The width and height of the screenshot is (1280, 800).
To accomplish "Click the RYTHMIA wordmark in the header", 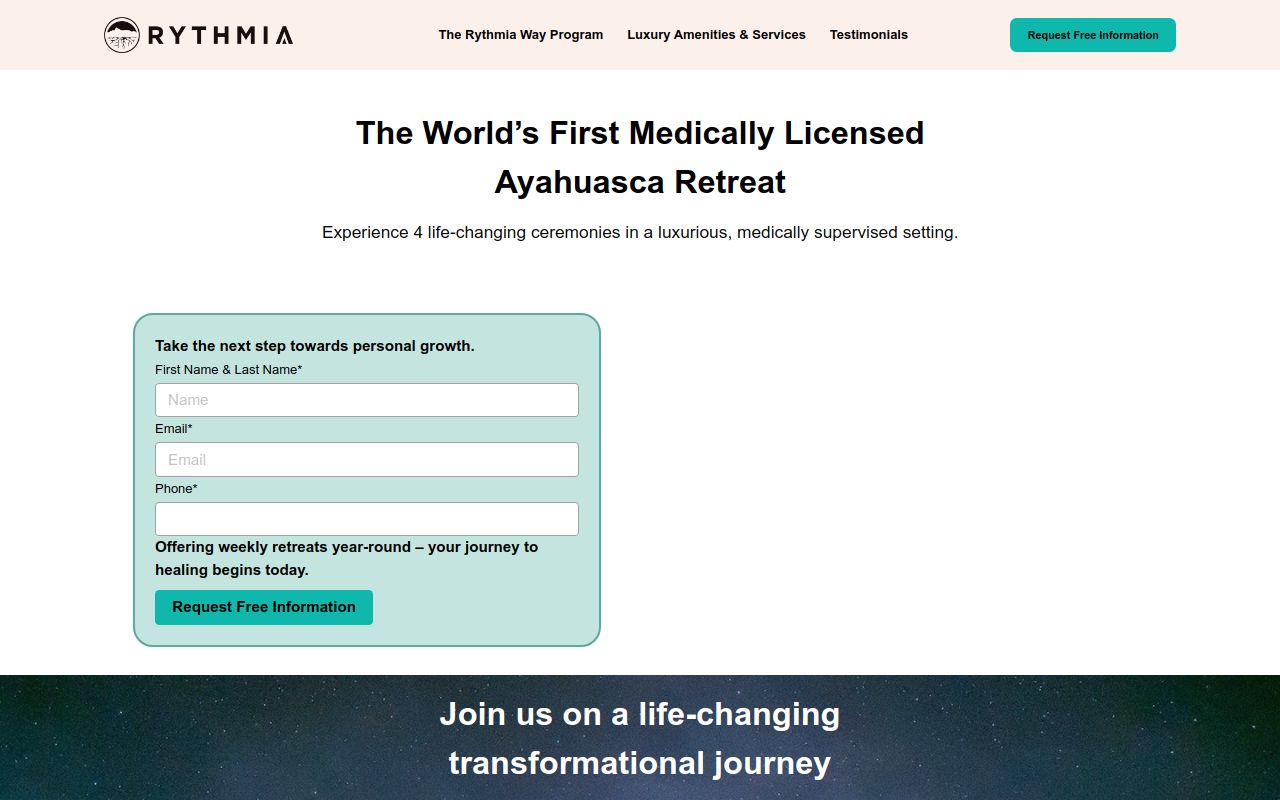I will pos(220,36).
